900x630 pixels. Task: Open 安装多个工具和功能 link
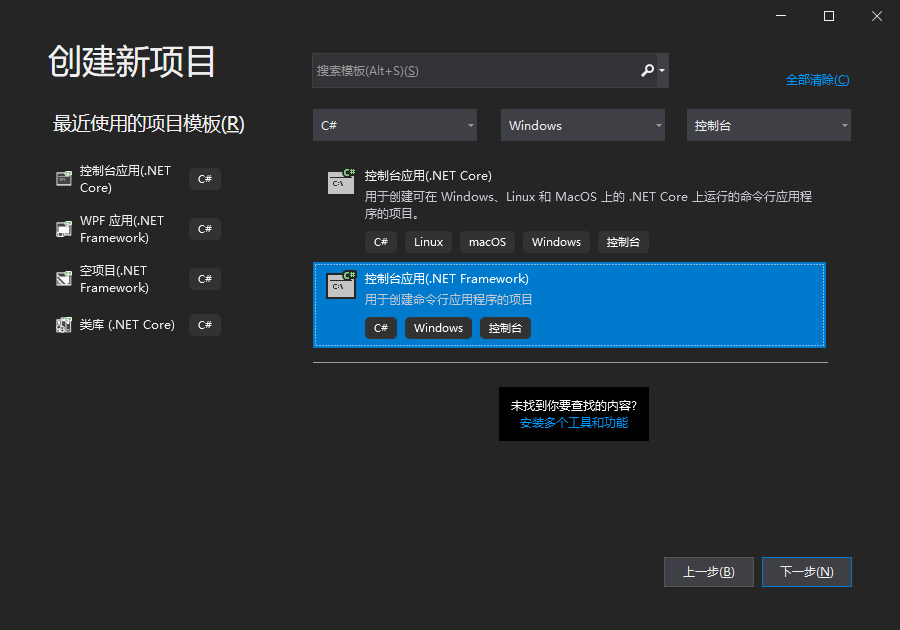573,423
